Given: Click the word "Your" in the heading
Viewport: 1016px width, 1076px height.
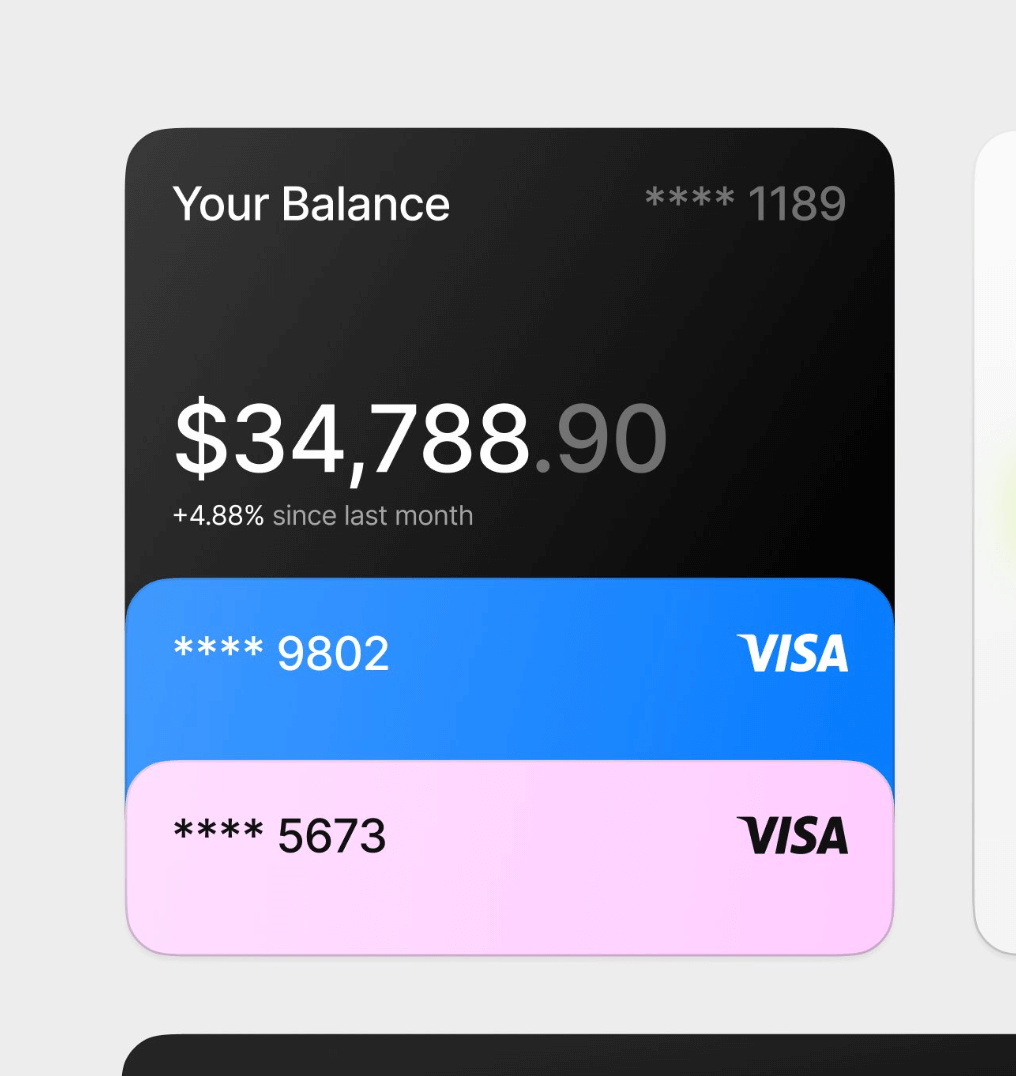Looking at the screenshot, I should [221, 204].
